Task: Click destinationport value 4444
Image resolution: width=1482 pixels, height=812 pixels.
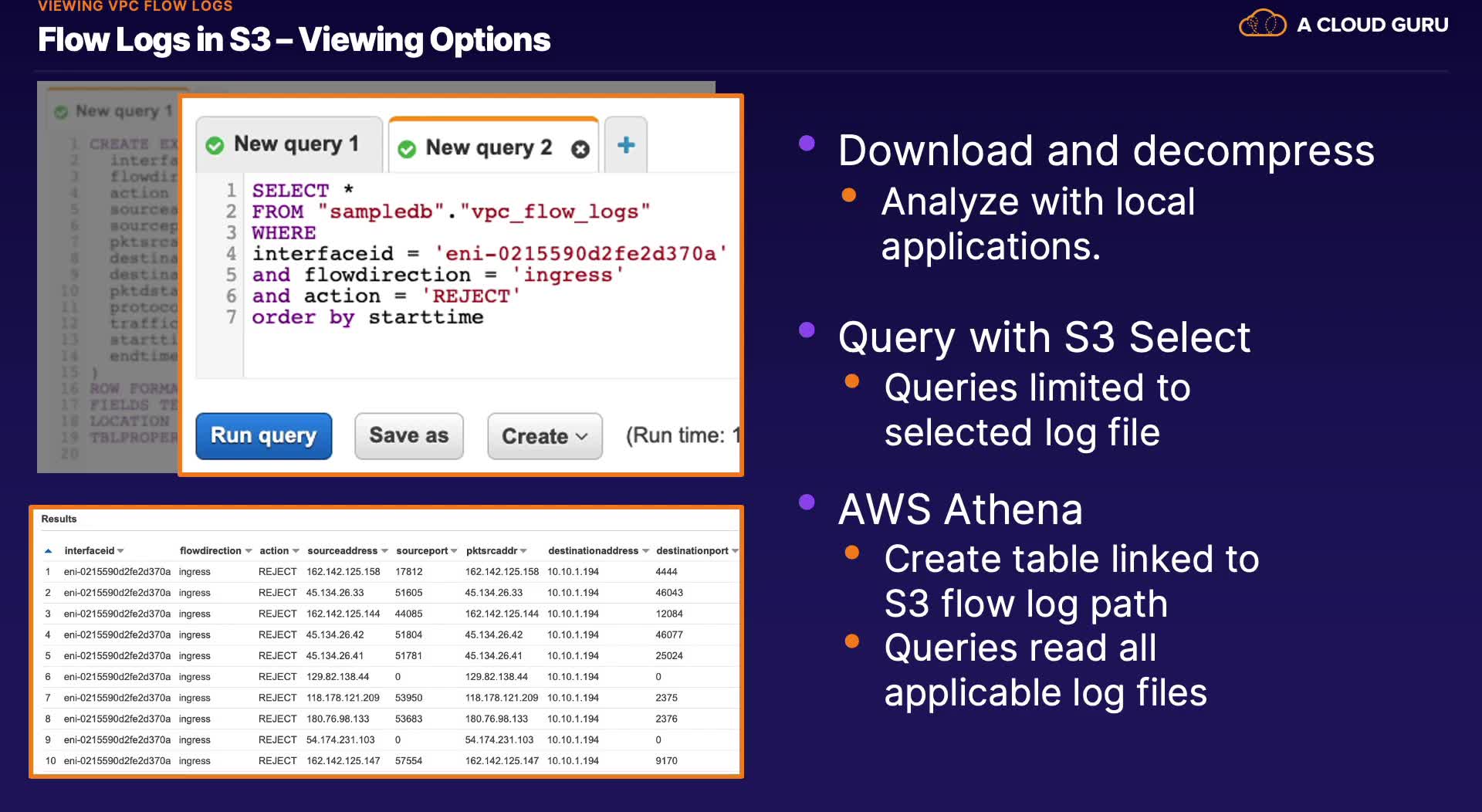Action: pyautogui.click(x=666, y=572)
